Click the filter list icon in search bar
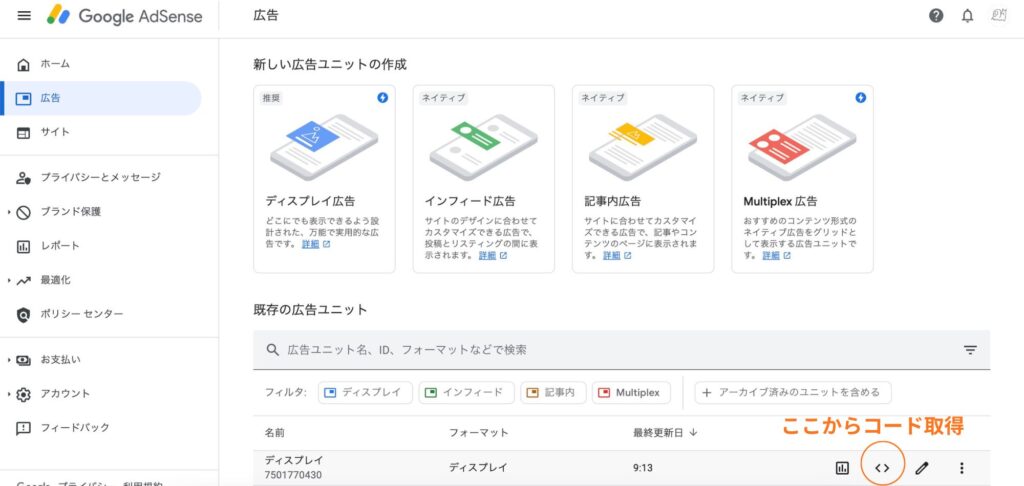 click(969, 350)
